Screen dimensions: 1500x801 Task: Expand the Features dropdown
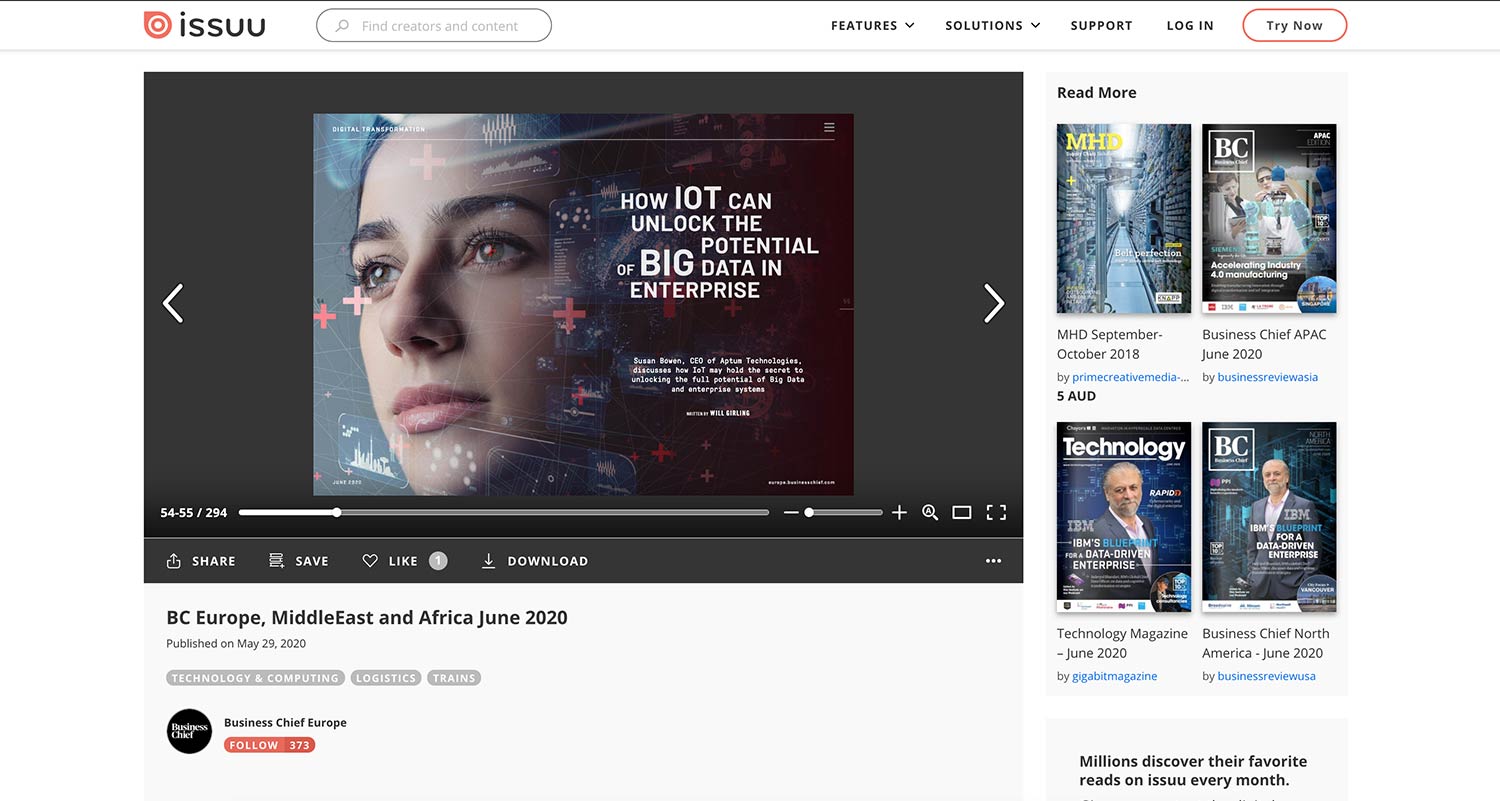[872, 26]
